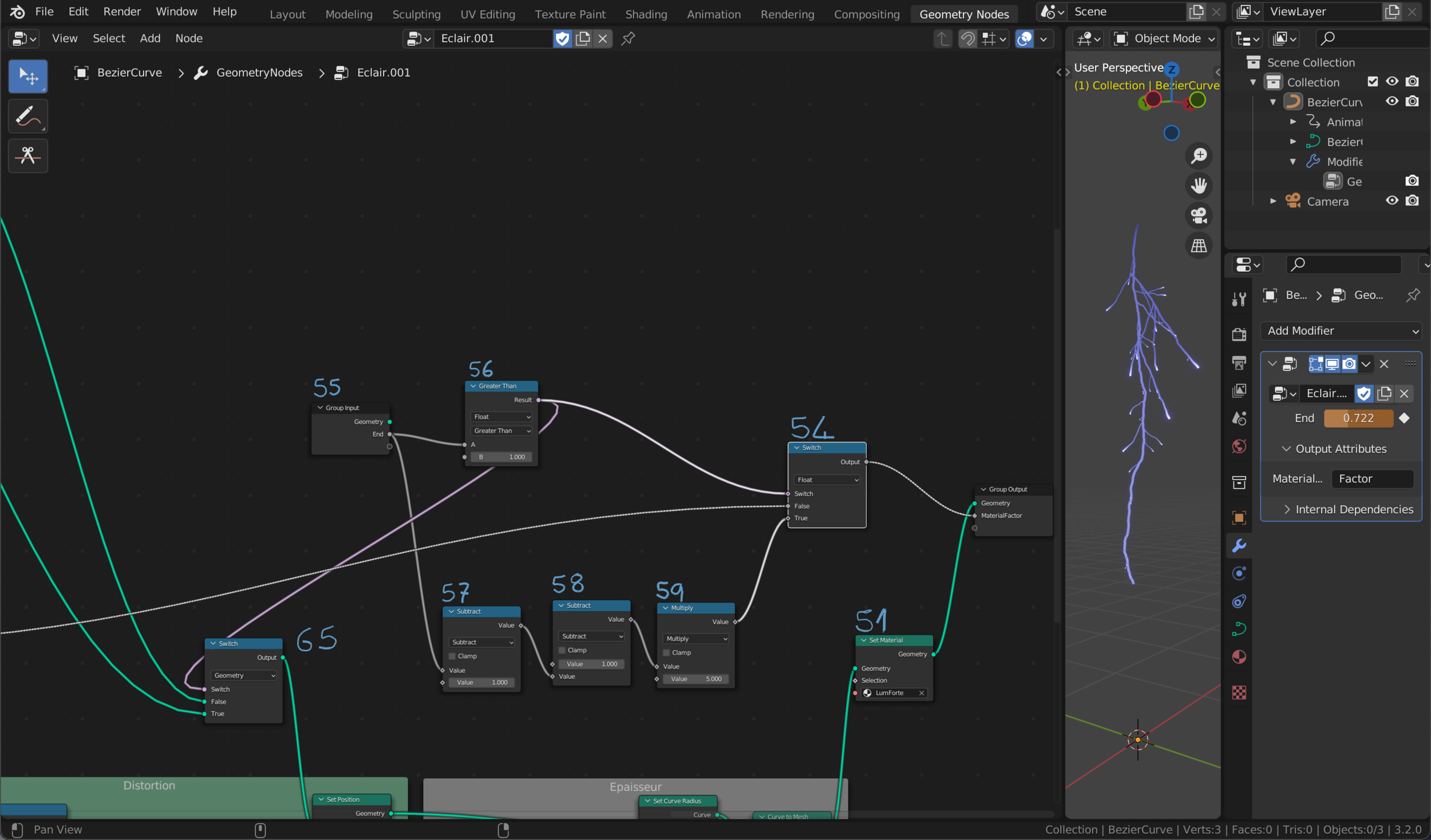Click the hand pan icon in viewport

point(1199,185)
